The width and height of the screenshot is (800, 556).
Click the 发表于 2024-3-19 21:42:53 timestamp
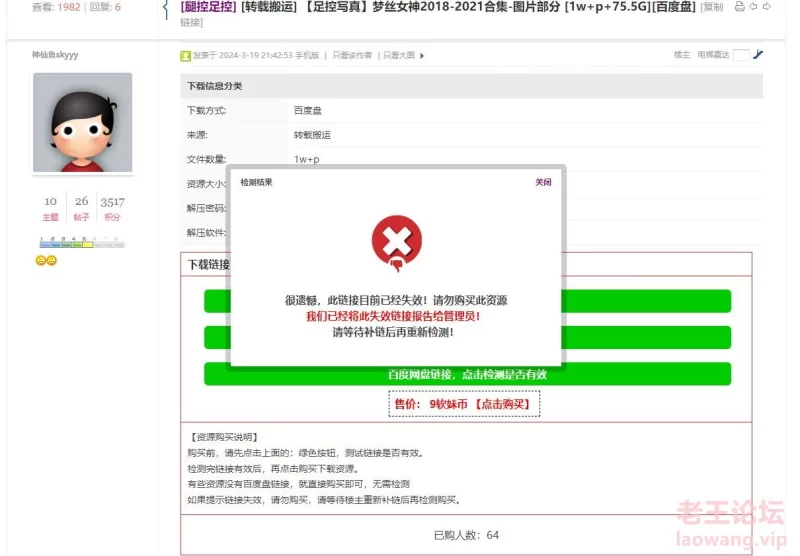tap(242, 55)
